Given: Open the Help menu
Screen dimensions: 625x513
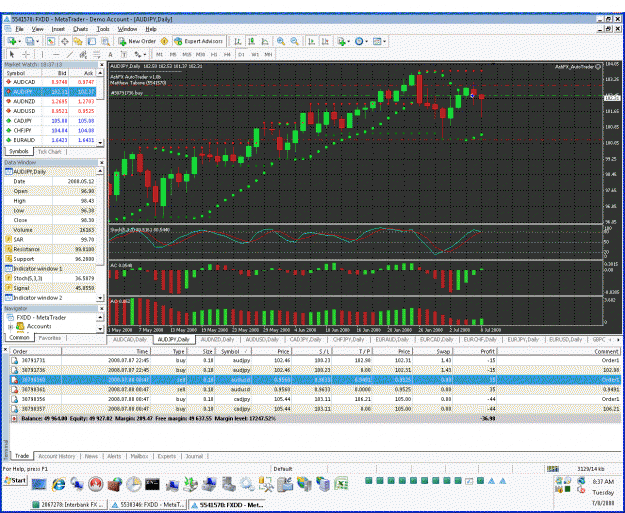Looking at the screenshot, I should 151,29.
